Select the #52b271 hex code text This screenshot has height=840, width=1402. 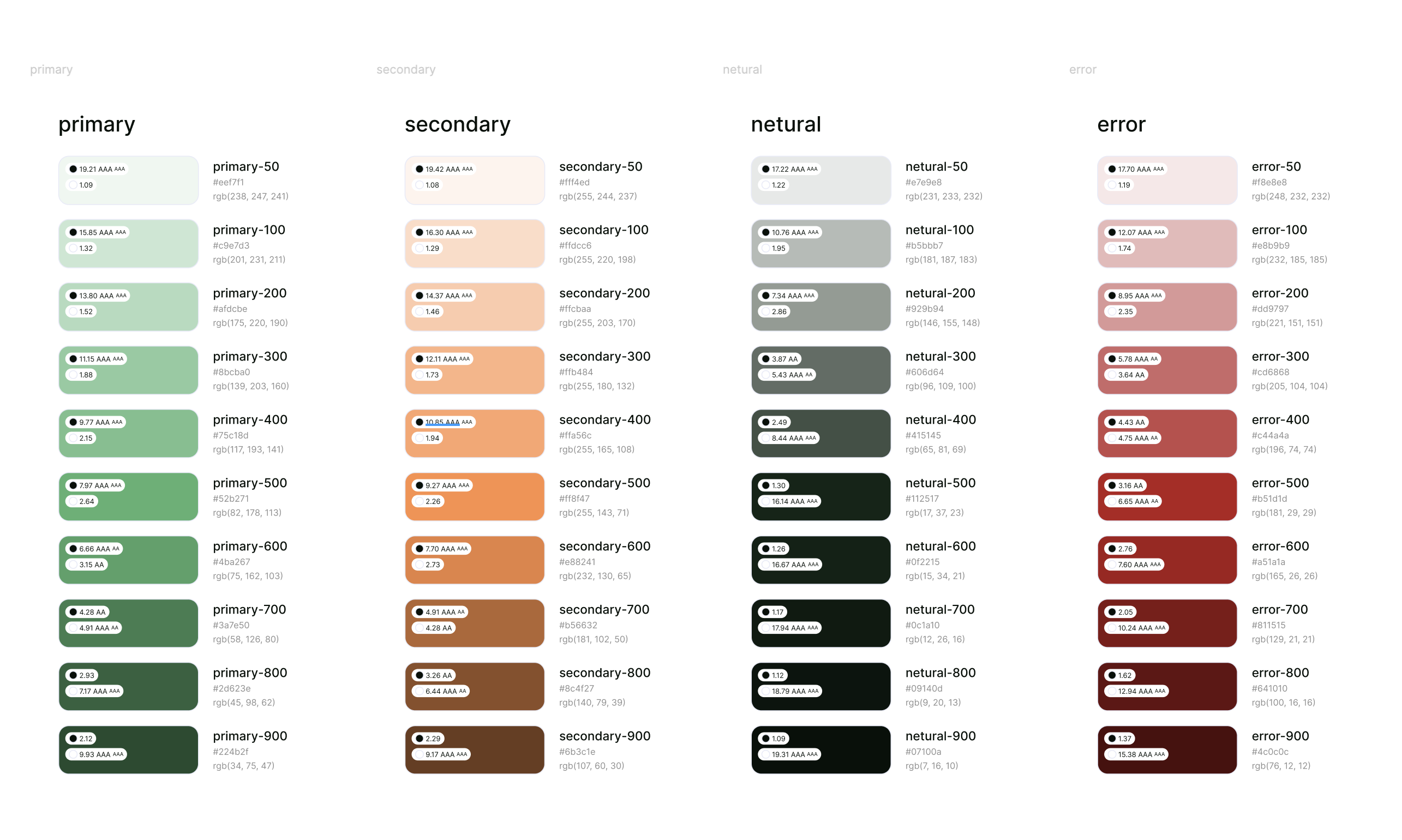[230, 499]
